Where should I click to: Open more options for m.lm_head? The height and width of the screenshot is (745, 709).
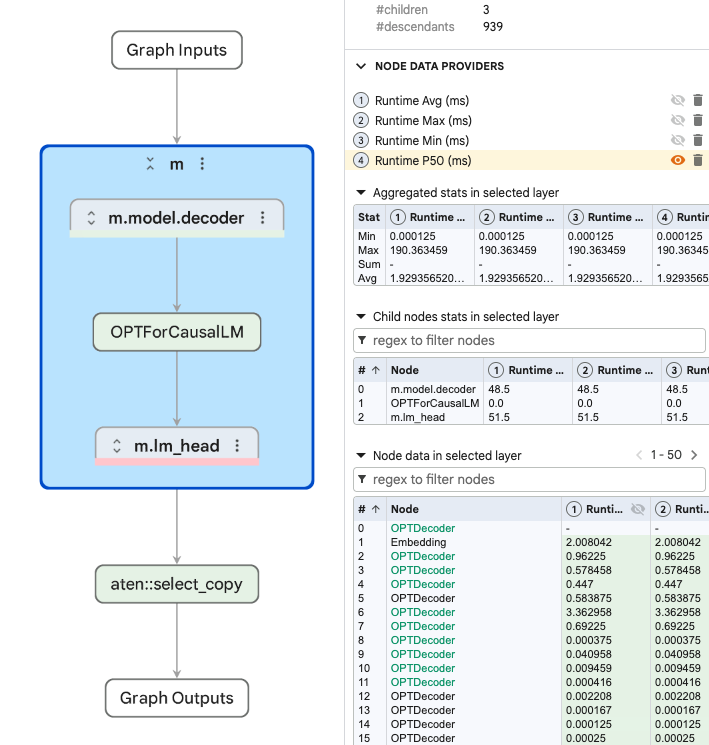(x=237, y=446)
